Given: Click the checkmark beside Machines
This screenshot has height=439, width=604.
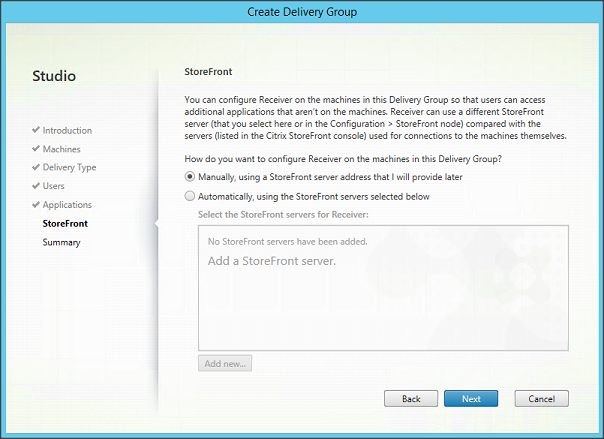Looking at the screenshot, I should (36, 148).
